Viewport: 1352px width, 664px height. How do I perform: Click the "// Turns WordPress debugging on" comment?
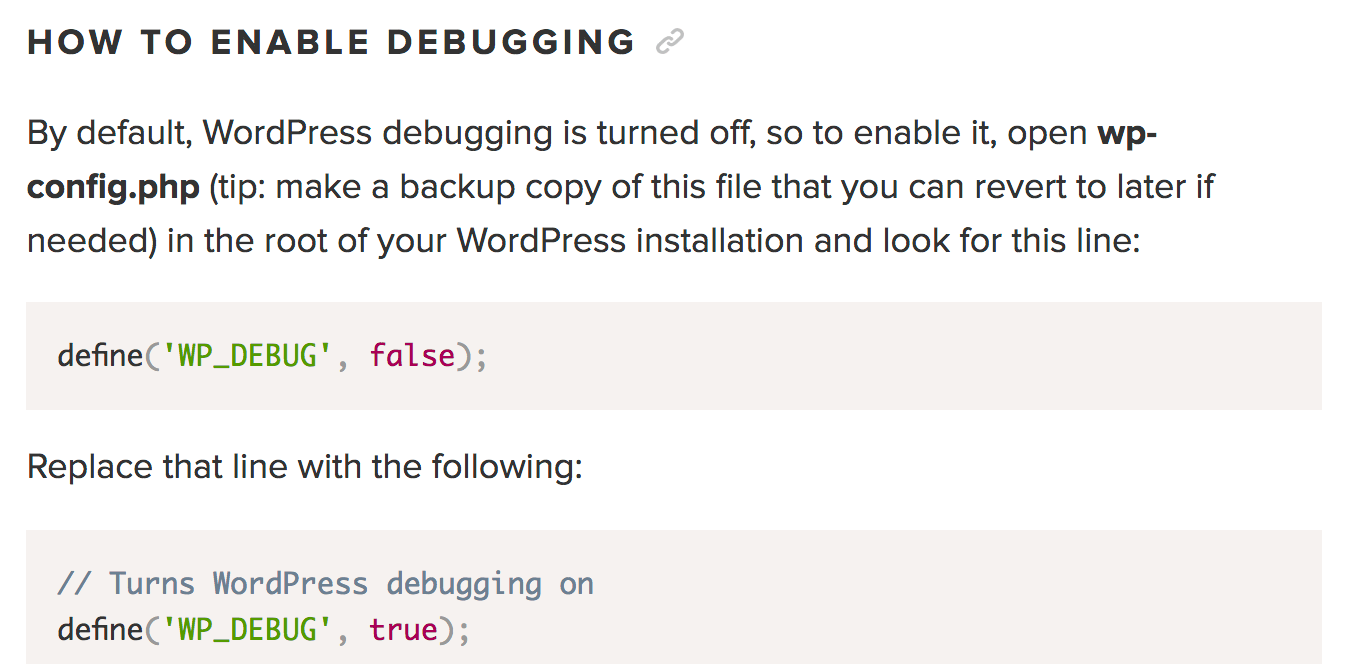tap(325, 584)
